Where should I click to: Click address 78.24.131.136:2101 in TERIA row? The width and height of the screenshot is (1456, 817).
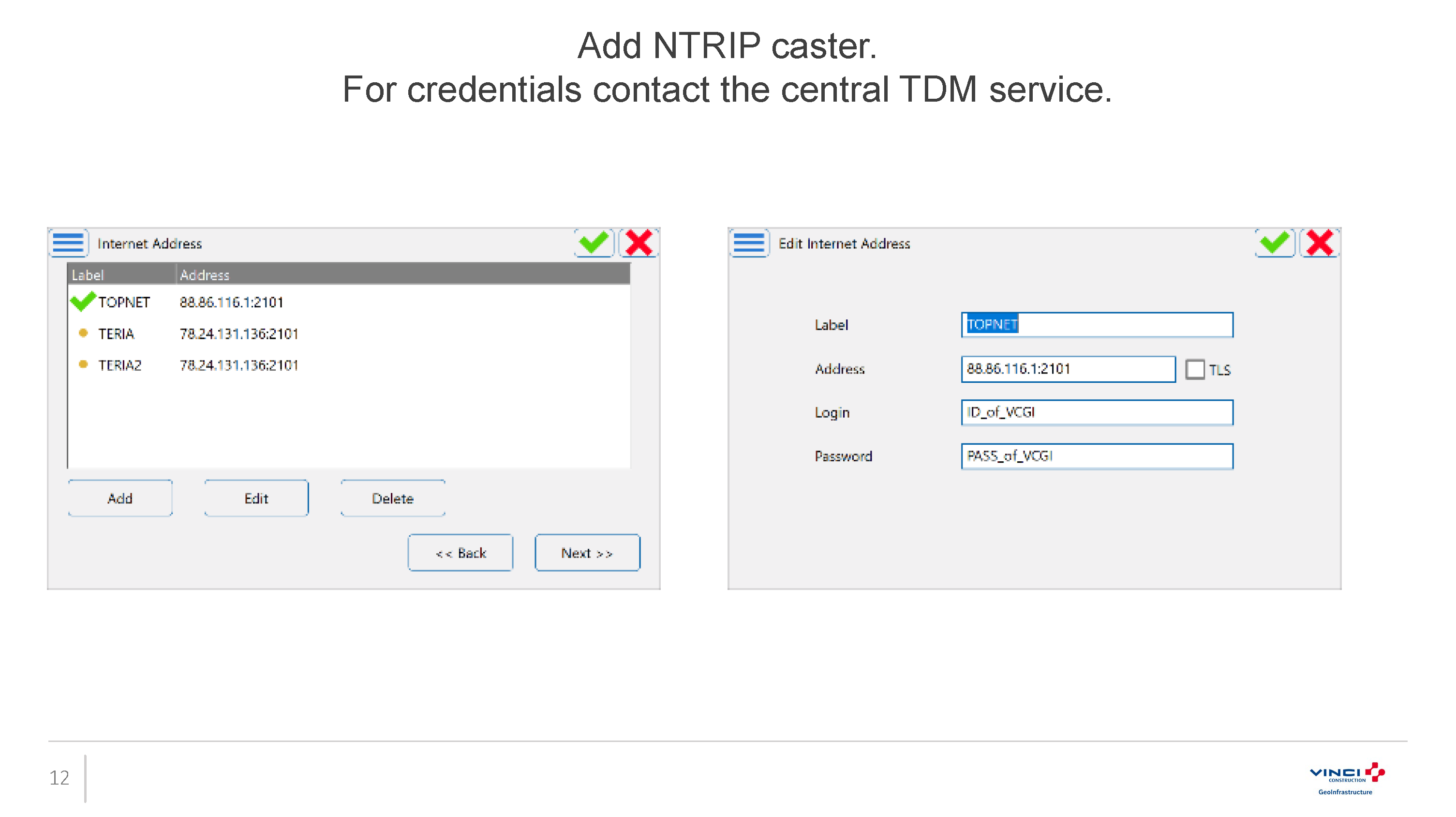(x=239, y=333)
